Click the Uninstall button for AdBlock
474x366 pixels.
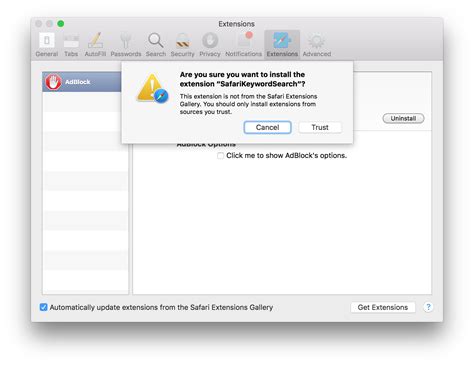(403, 118)
